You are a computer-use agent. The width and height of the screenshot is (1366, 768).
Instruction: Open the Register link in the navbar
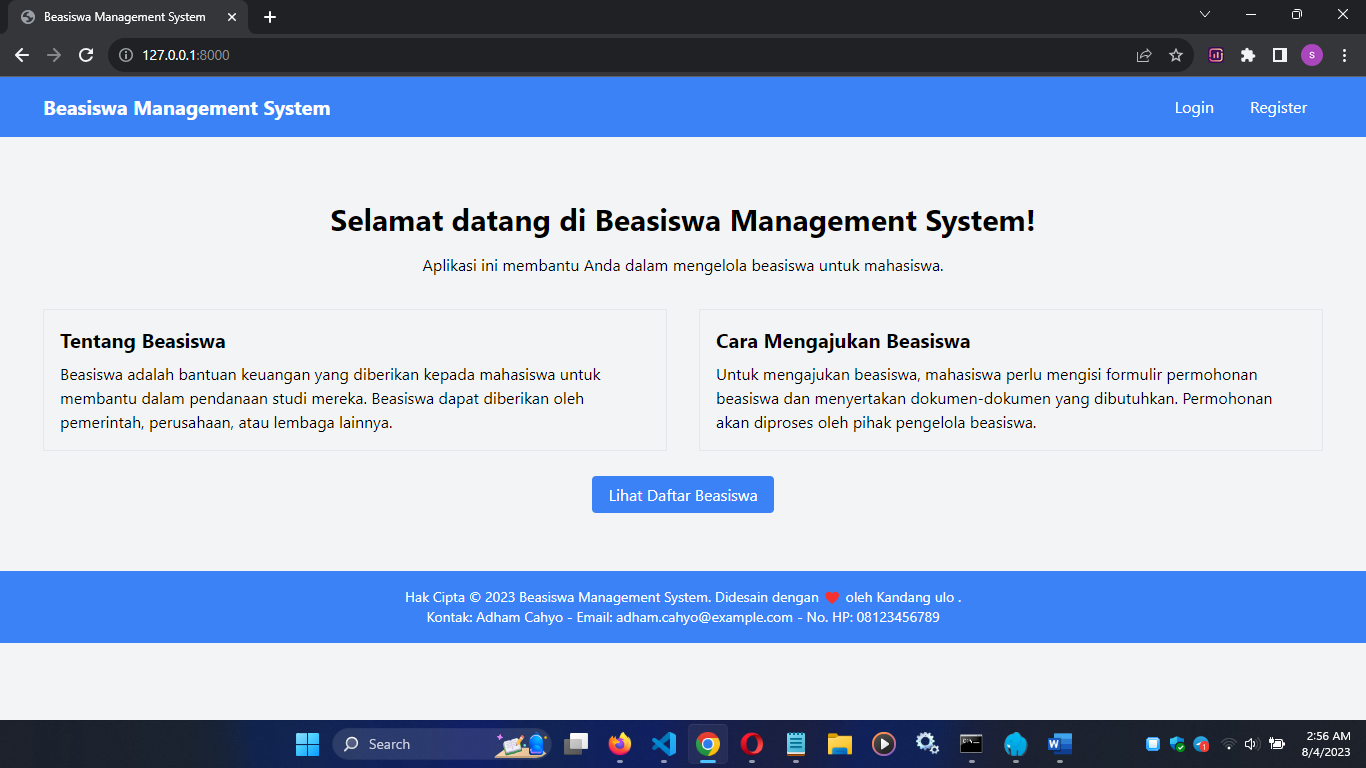(1278, 107)
